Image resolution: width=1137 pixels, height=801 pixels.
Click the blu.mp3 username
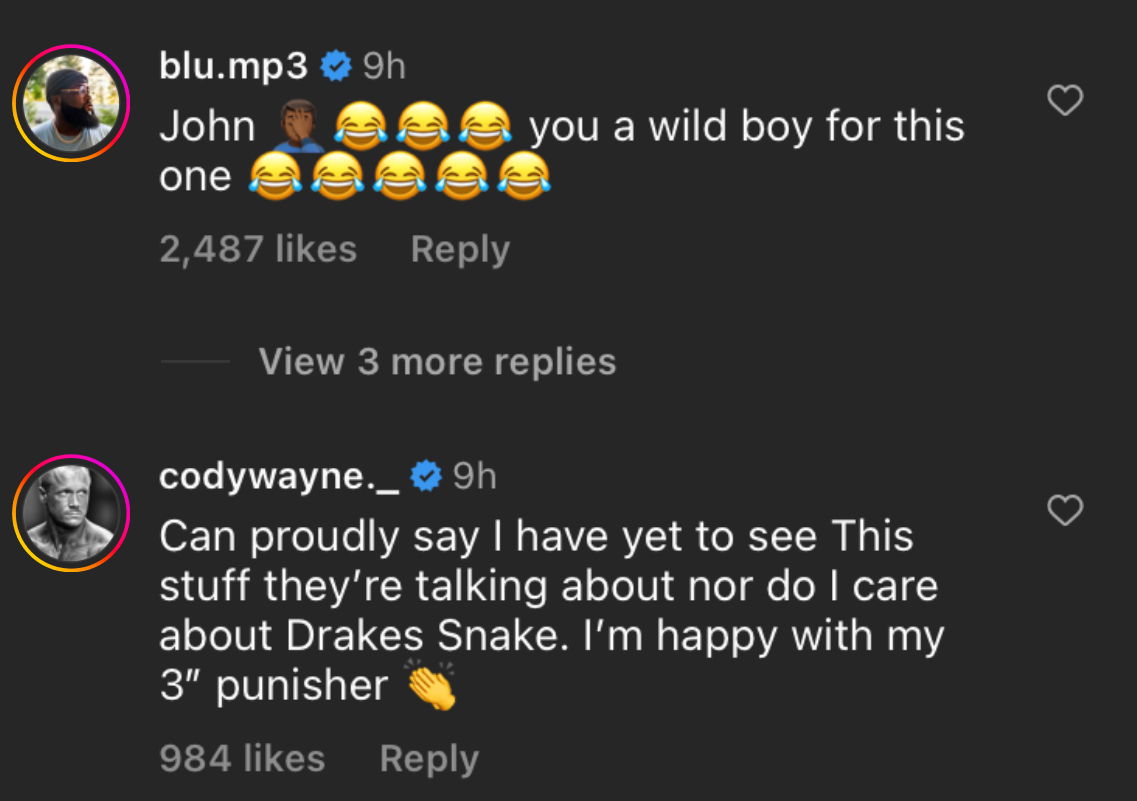[233, 67]
